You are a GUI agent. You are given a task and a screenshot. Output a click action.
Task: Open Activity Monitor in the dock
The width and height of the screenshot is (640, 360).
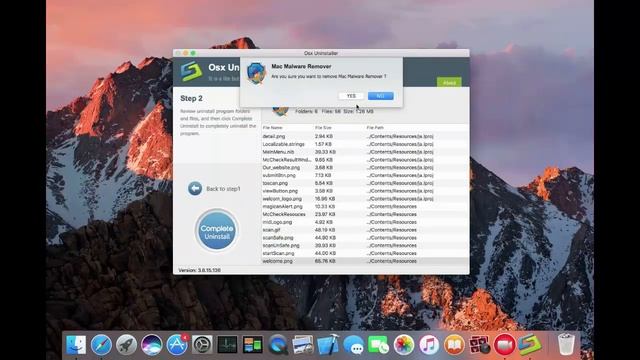[227, 345]
